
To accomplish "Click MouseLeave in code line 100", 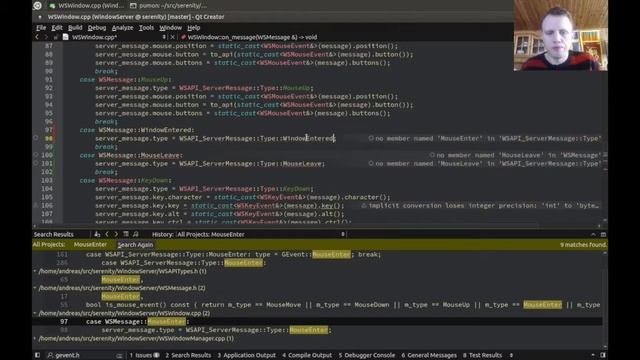I will tap(159, 155).
